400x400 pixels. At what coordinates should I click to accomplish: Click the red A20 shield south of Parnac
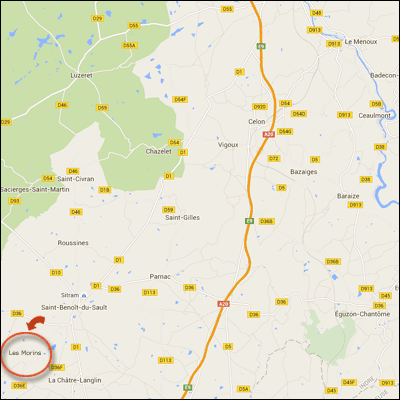coord(223,304)
